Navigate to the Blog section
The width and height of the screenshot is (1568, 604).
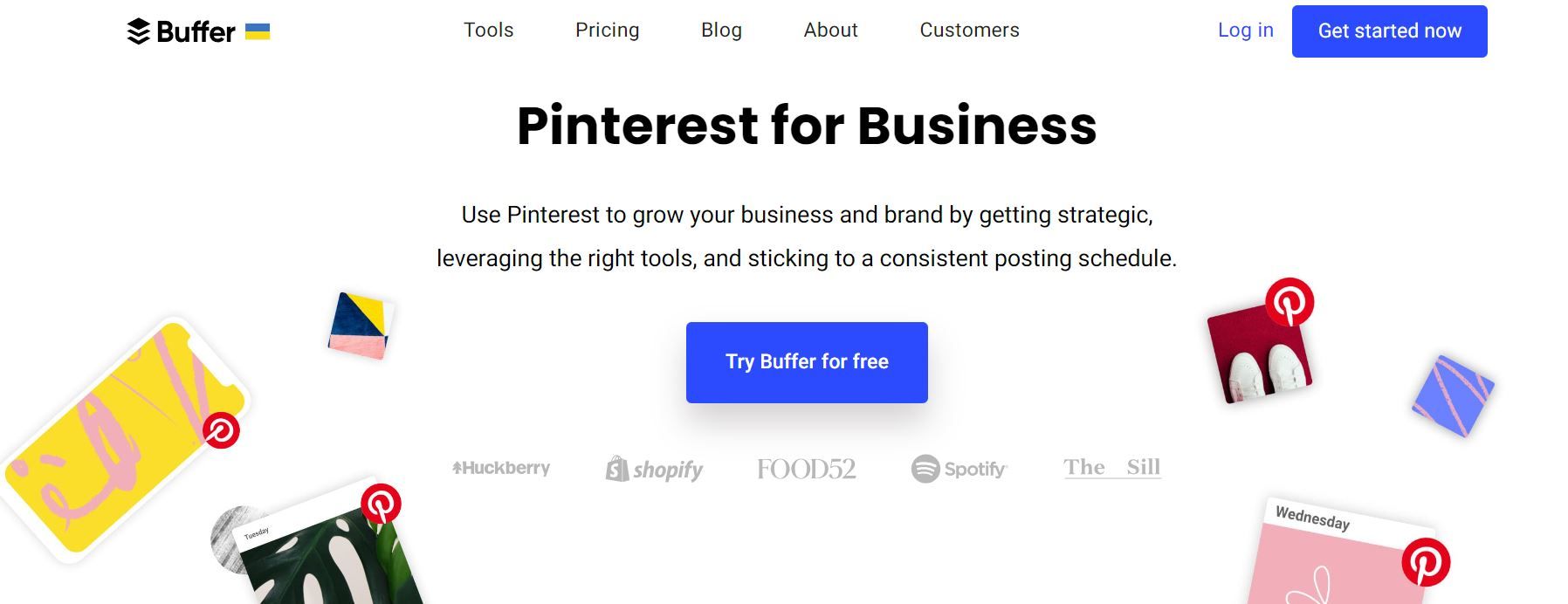pos(721,30)
